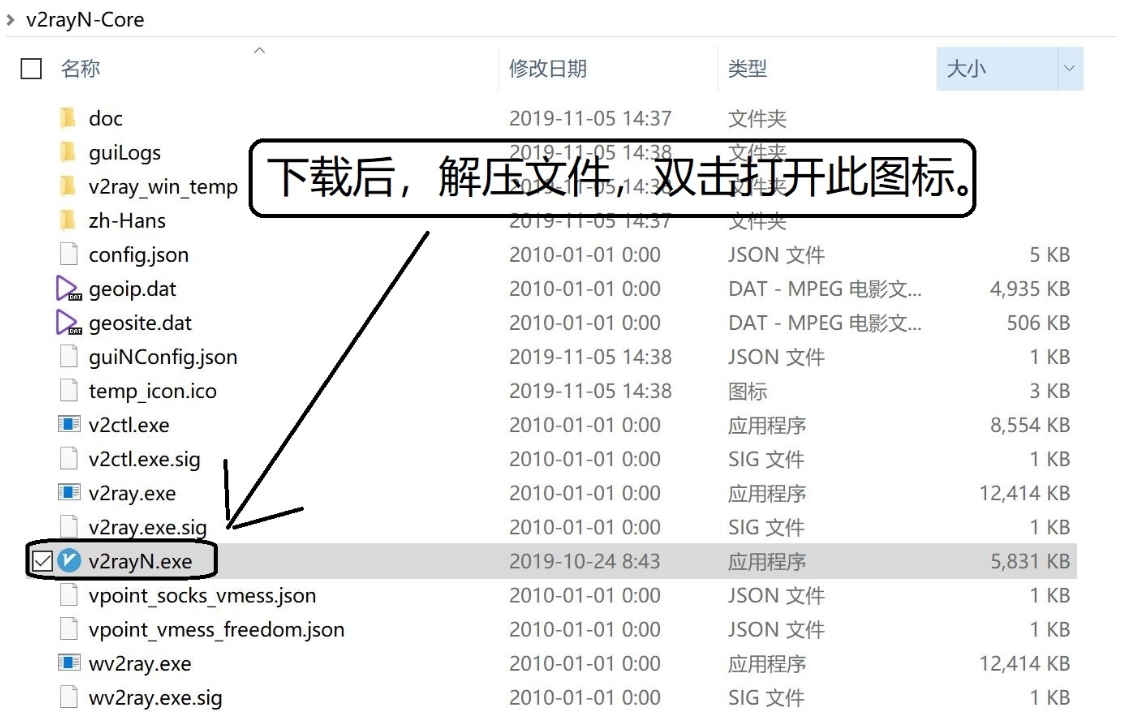Click the geoip.dat media file icon
Viewport: 1125px width, 721px height.
tap(68, 288)
